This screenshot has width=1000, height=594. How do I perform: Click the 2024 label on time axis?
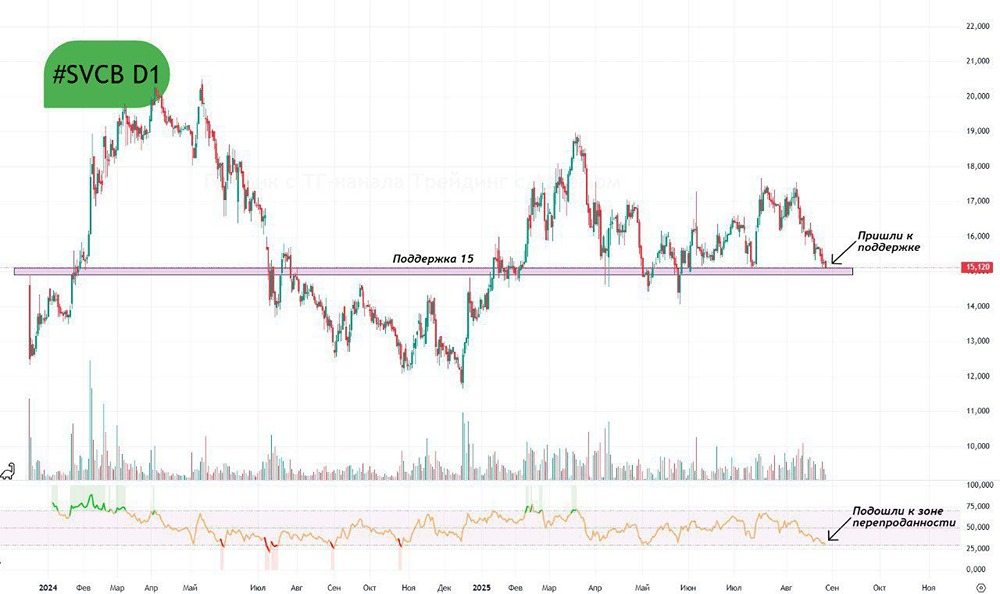pos(47,588)
